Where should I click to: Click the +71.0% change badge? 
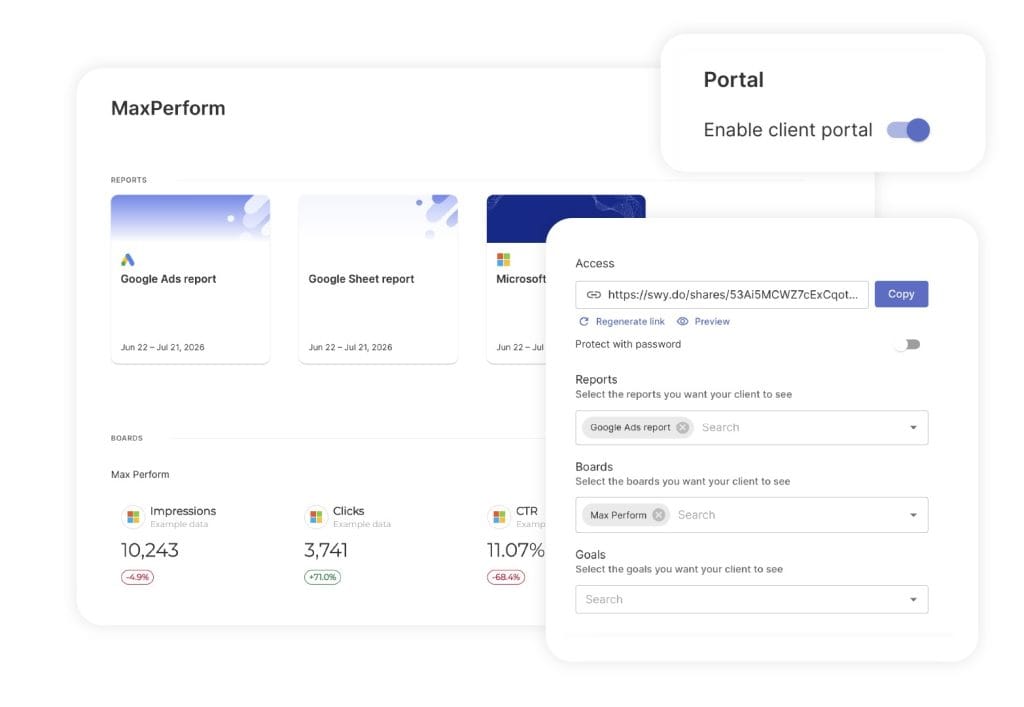pos(323,577)
